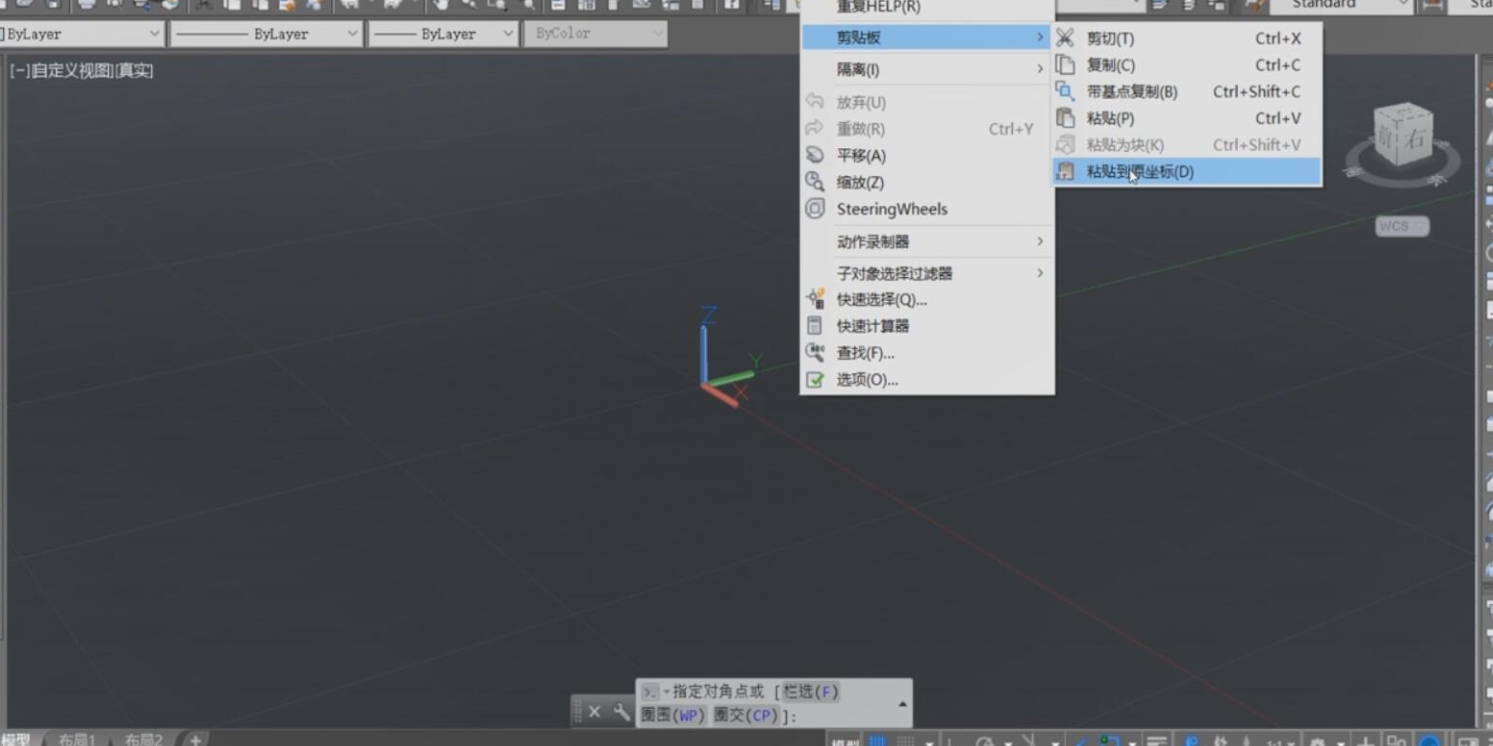Click the pan icon beside 平移(A)

(815, 155)
